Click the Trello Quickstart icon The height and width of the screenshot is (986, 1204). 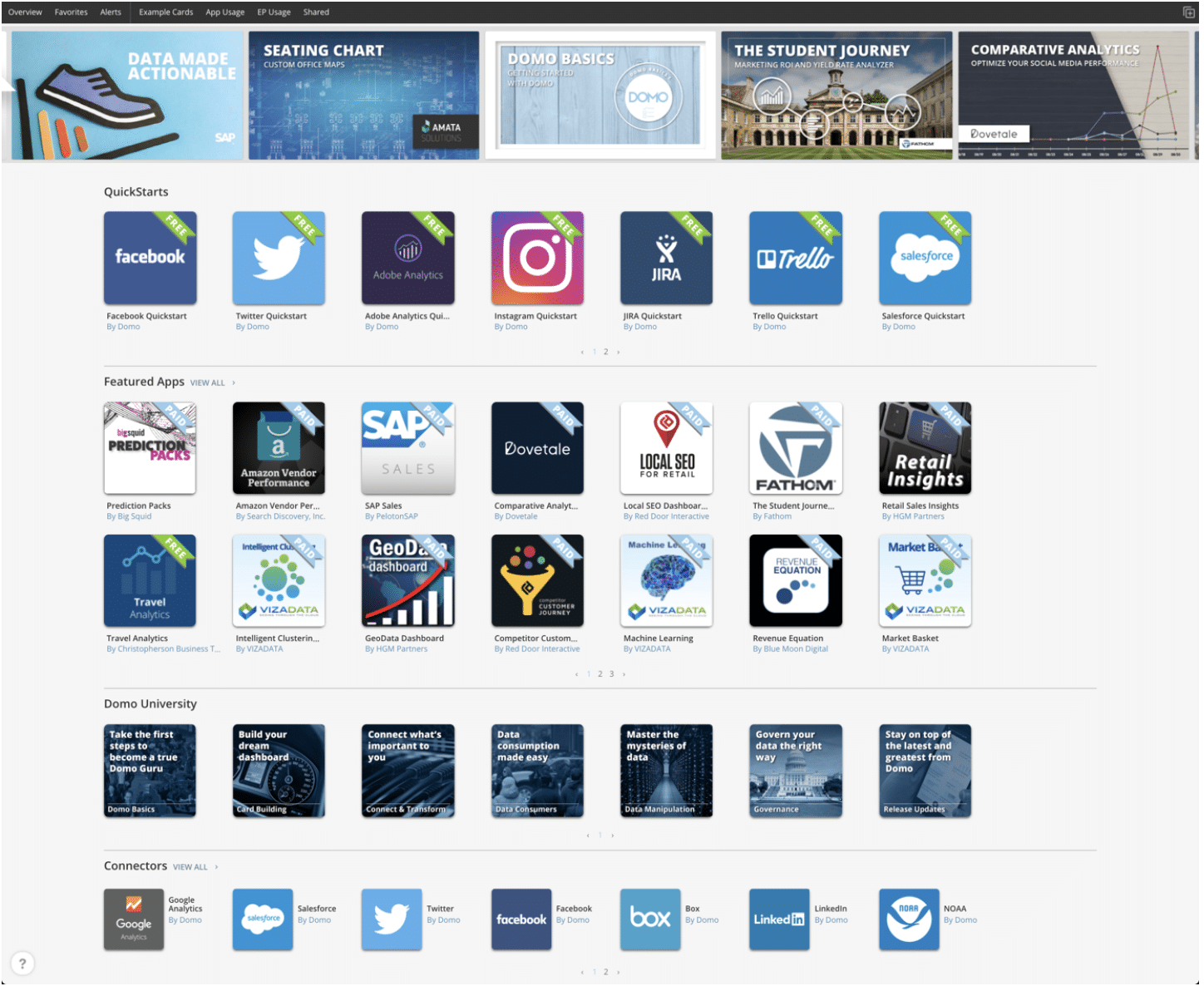pos(795,258)
